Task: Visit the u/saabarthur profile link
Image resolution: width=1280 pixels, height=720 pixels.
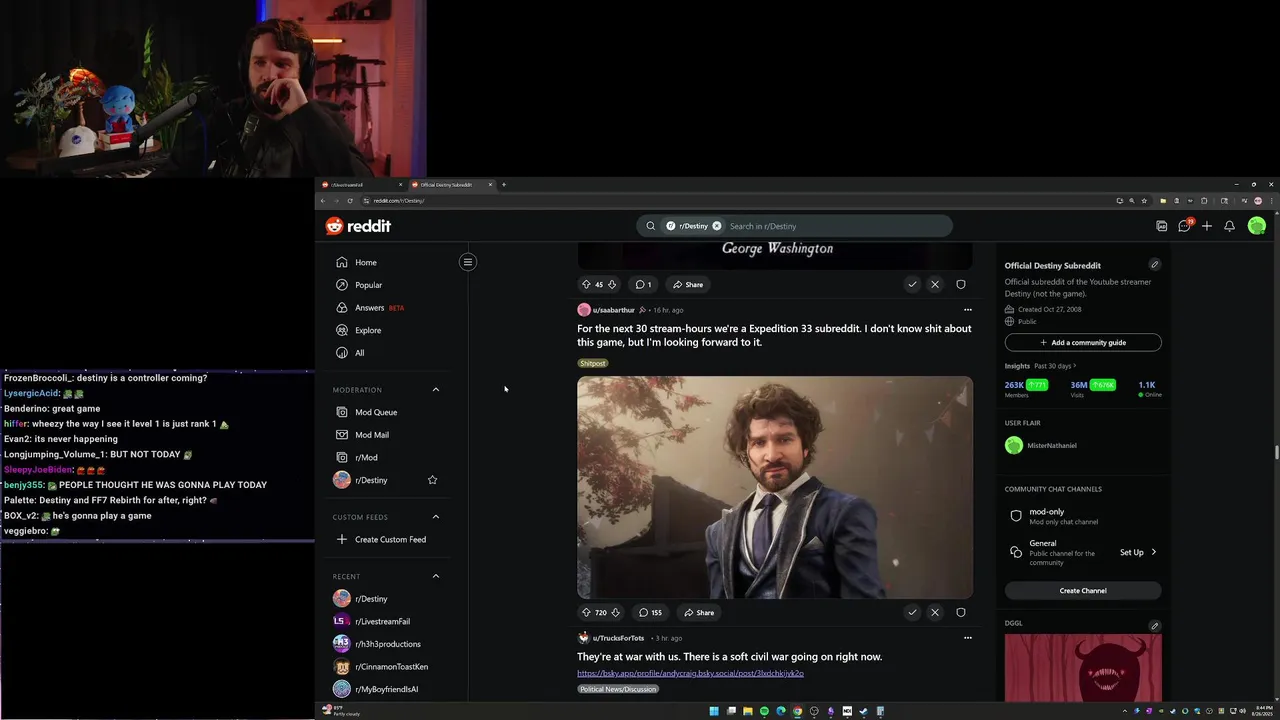Action: [613, 310]
